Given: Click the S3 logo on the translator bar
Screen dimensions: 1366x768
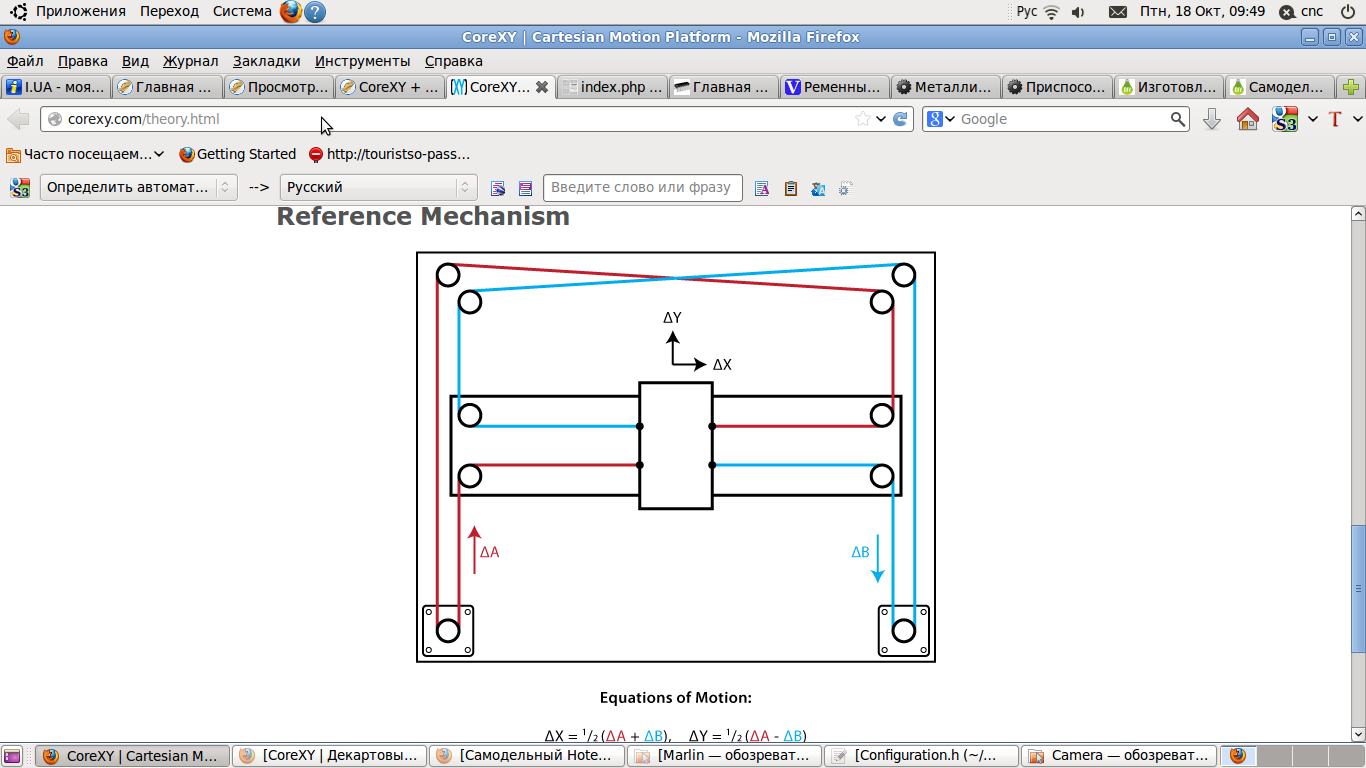Looking at the screenshot, I should tap(20, 187).
